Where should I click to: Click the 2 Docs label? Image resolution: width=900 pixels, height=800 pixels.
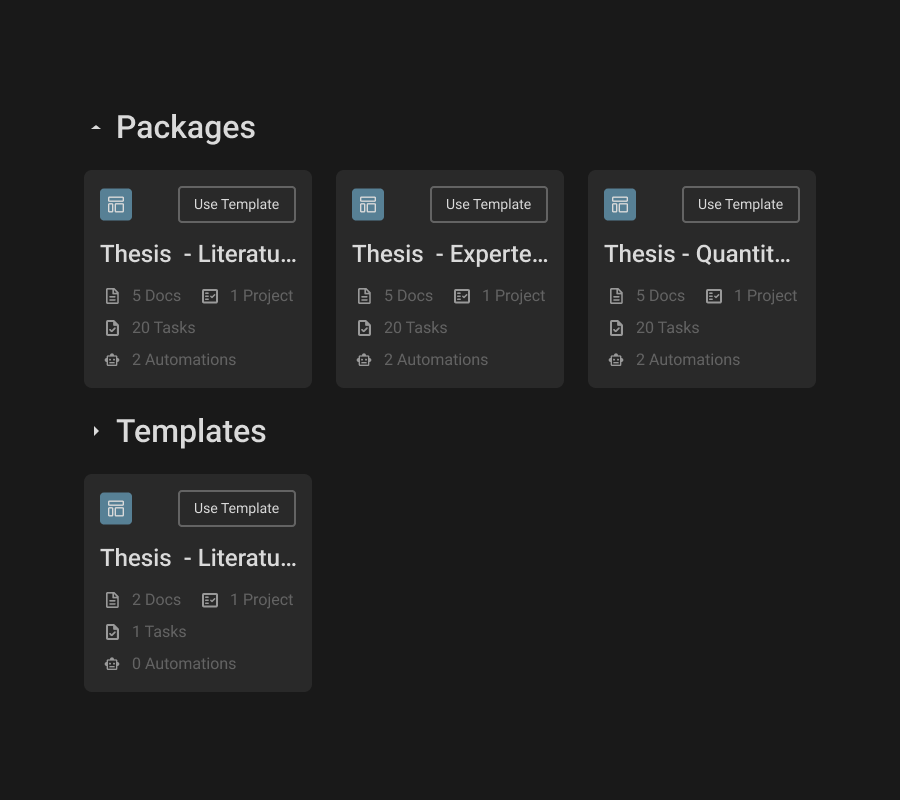click(x=156, y=600)
